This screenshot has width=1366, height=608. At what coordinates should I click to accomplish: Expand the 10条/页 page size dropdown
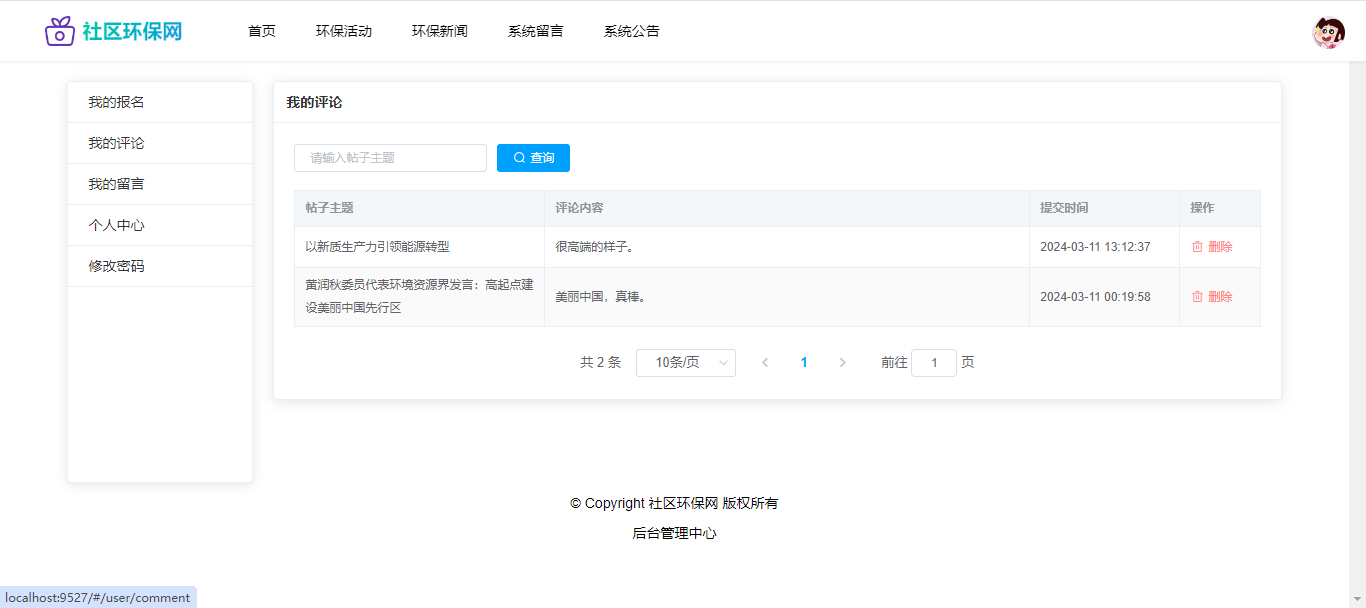(686, 363)
